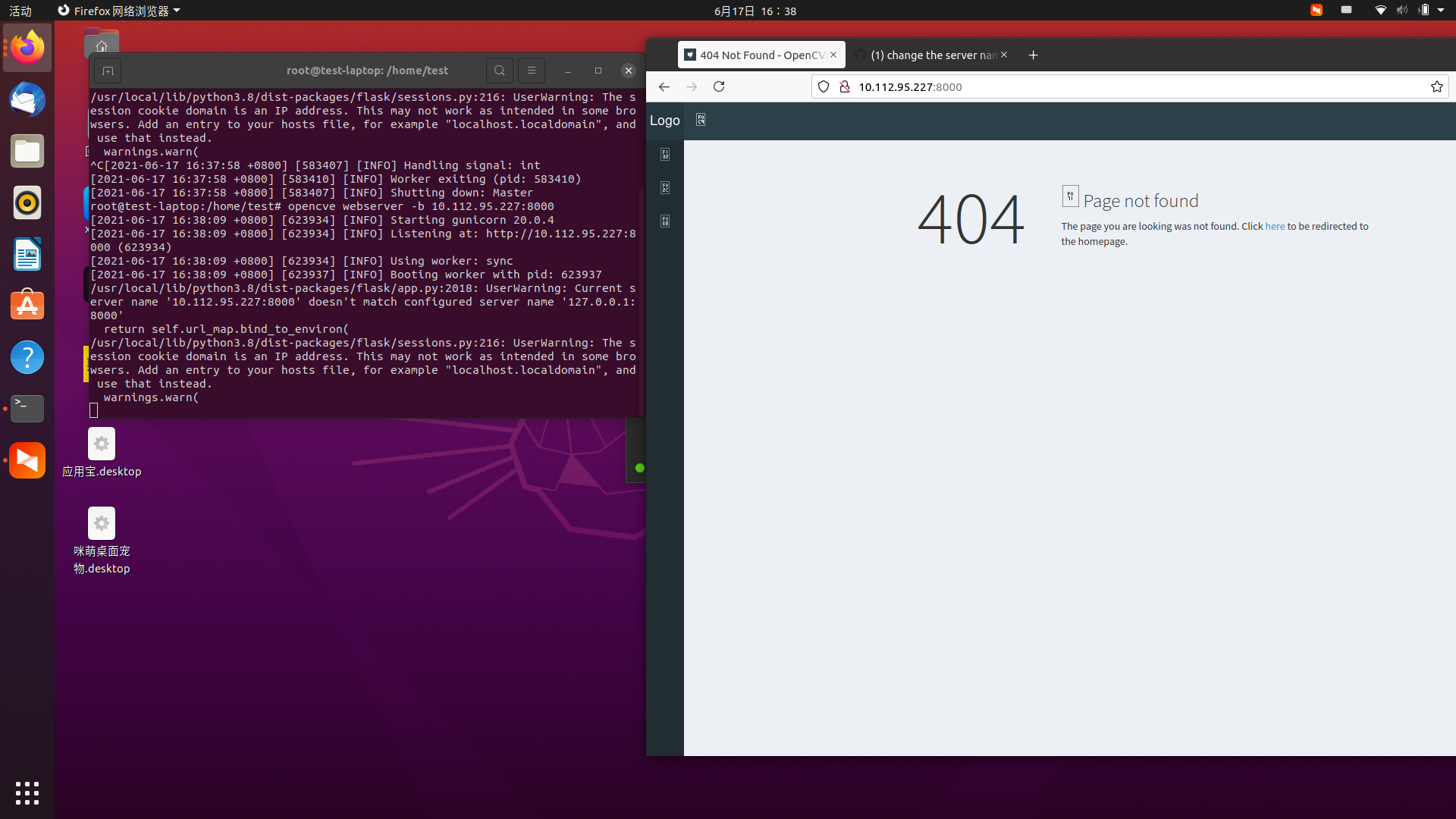Screen dimensions: 1456x819
Task: Open the 活动 activities overview
Action: [x=20, y=11]
